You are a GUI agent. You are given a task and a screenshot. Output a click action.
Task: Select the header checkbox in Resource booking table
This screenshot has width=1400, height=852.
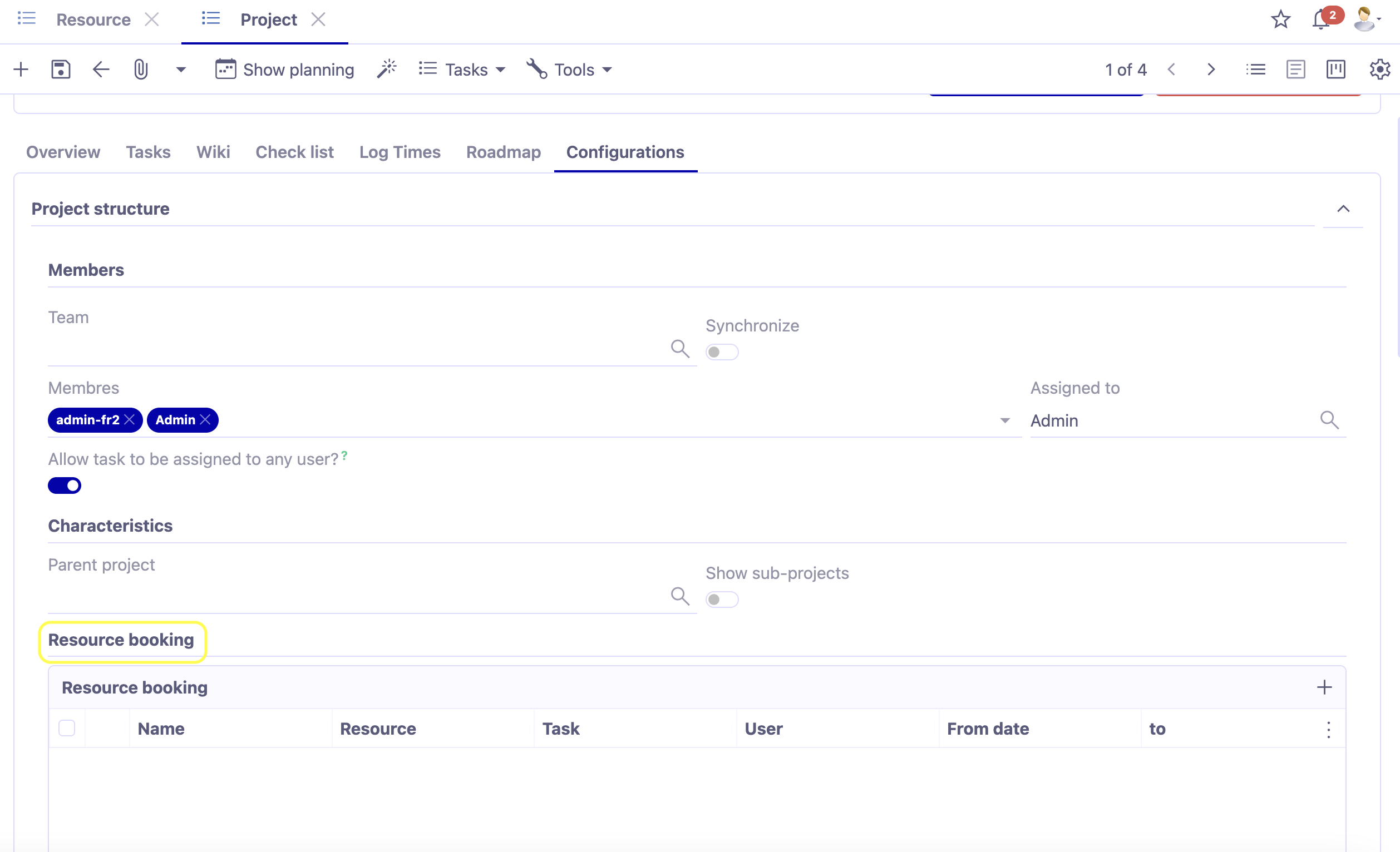66,727
